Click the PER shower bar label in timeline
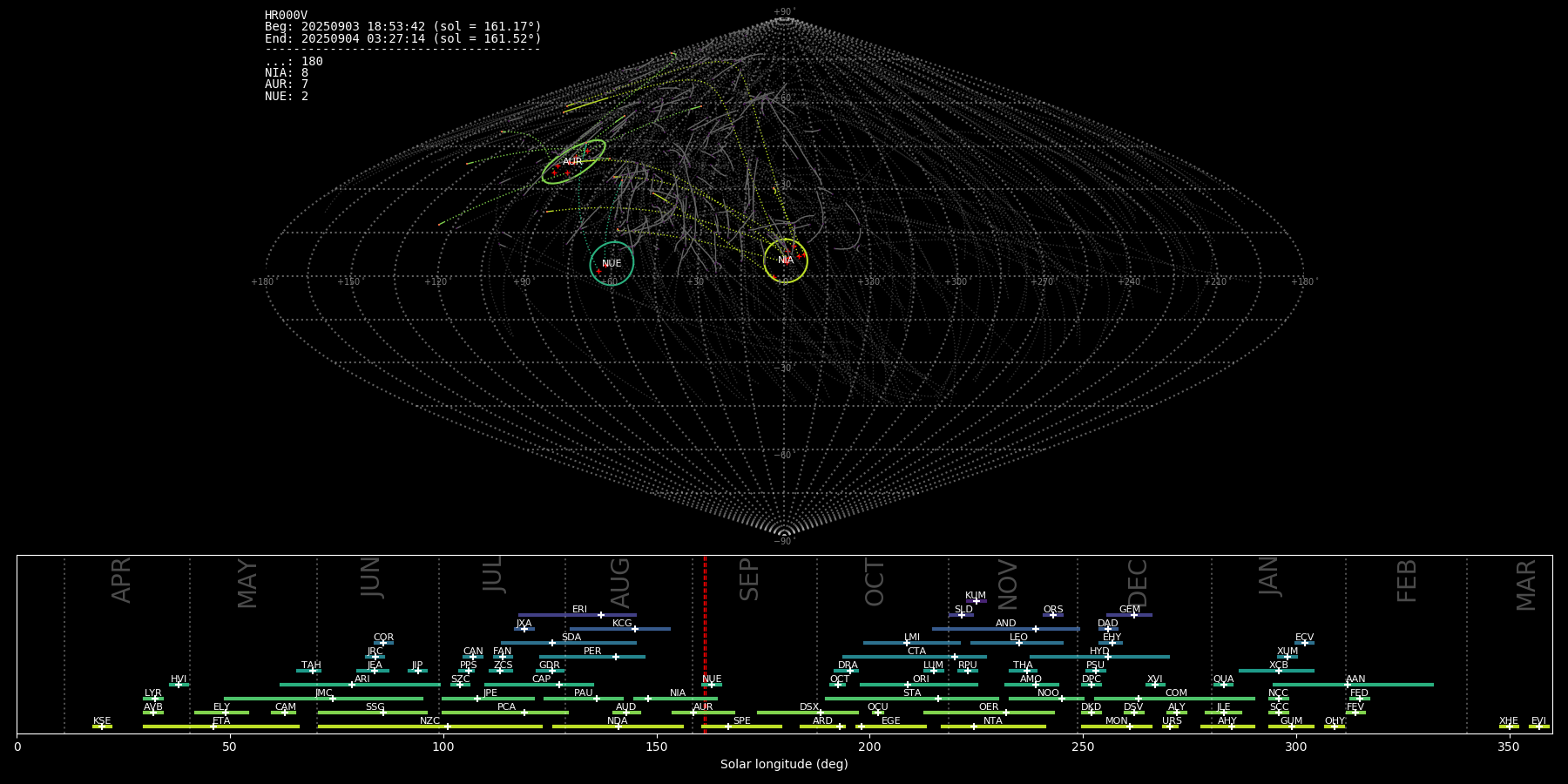The image size is (1568, 784). 592,651
